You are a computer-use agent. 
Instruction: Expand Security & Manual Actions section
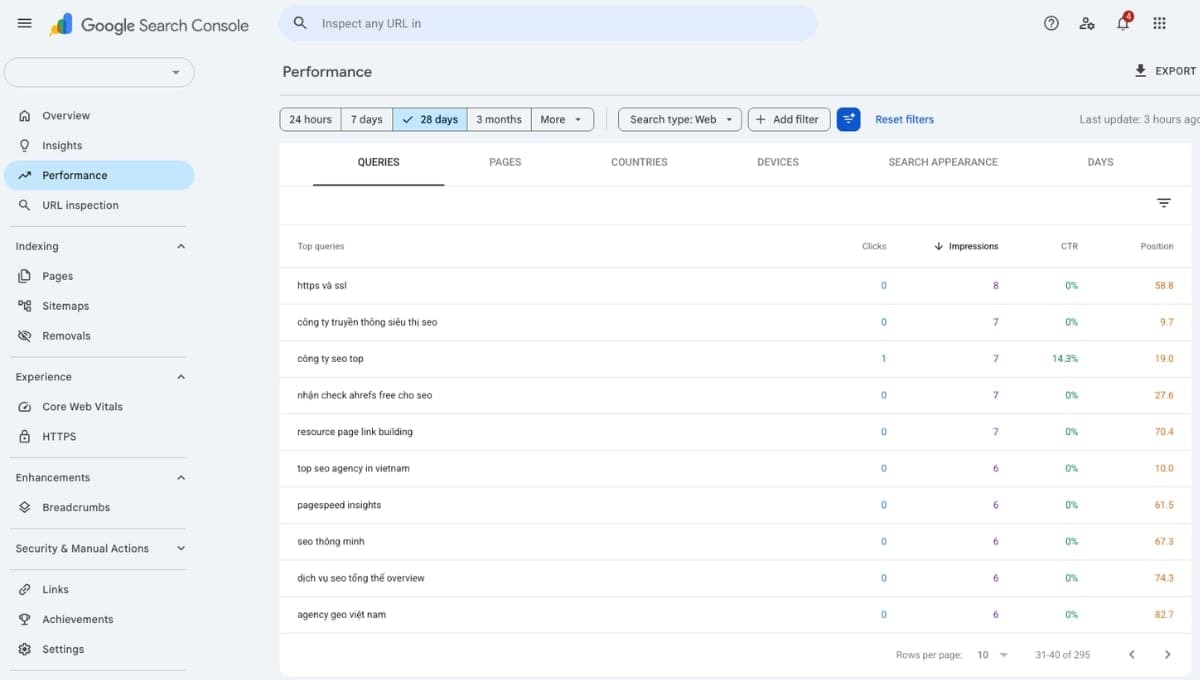pyautogui.click(x=181, y=549)
